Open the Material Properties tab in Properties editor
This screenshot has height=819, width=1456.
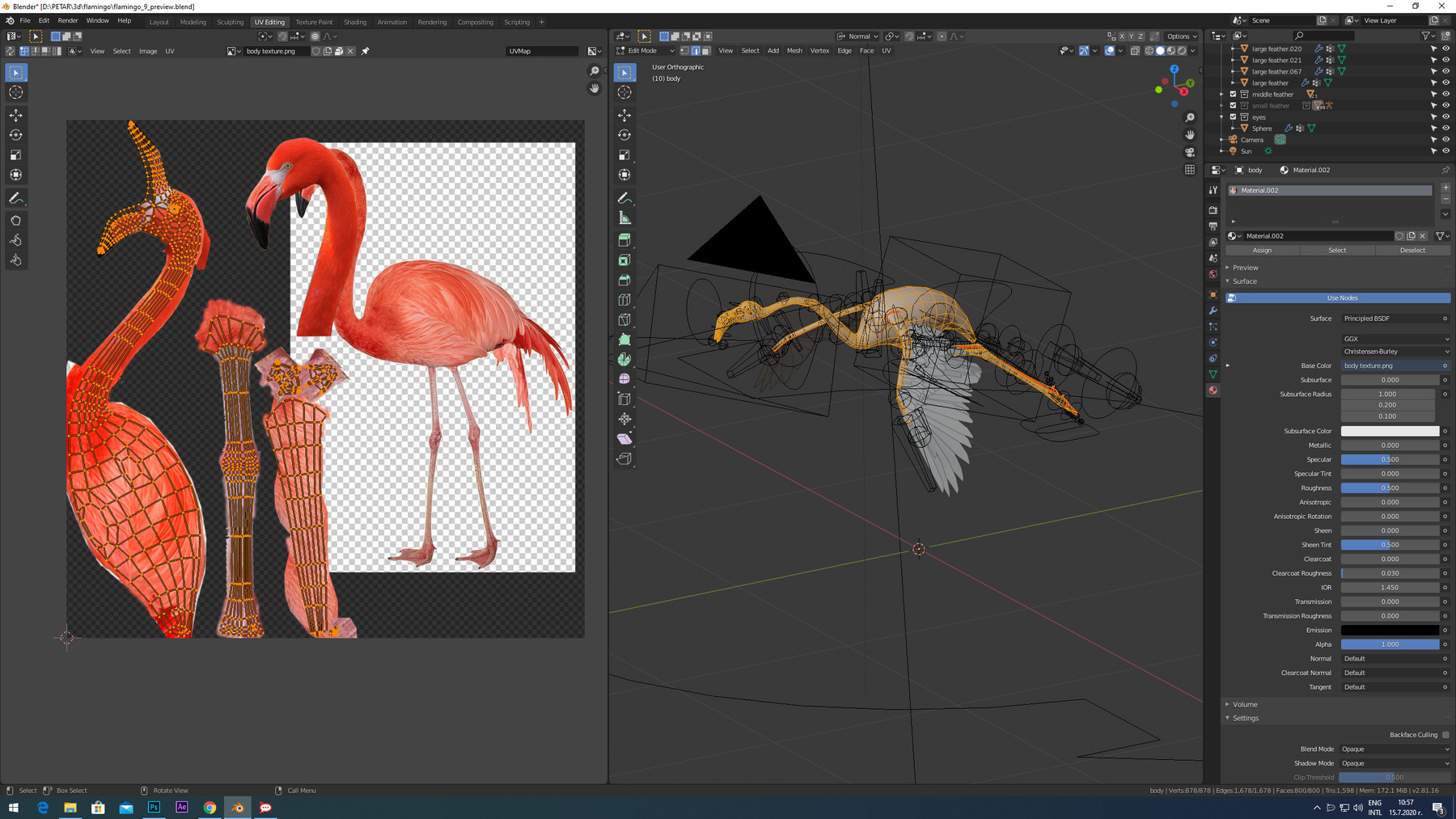pyautogui.click(x=1213, y=391)
